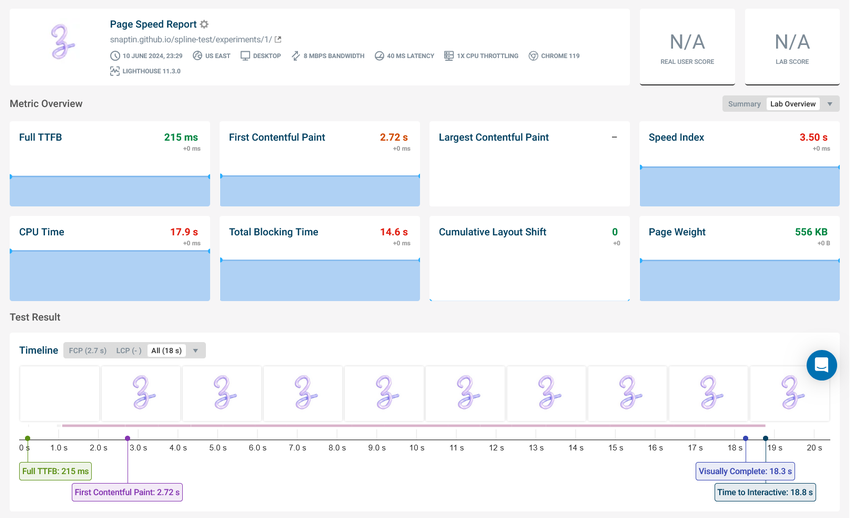Open Page Speed Report settings gear
Screen dimensions: 850x518
205,24
